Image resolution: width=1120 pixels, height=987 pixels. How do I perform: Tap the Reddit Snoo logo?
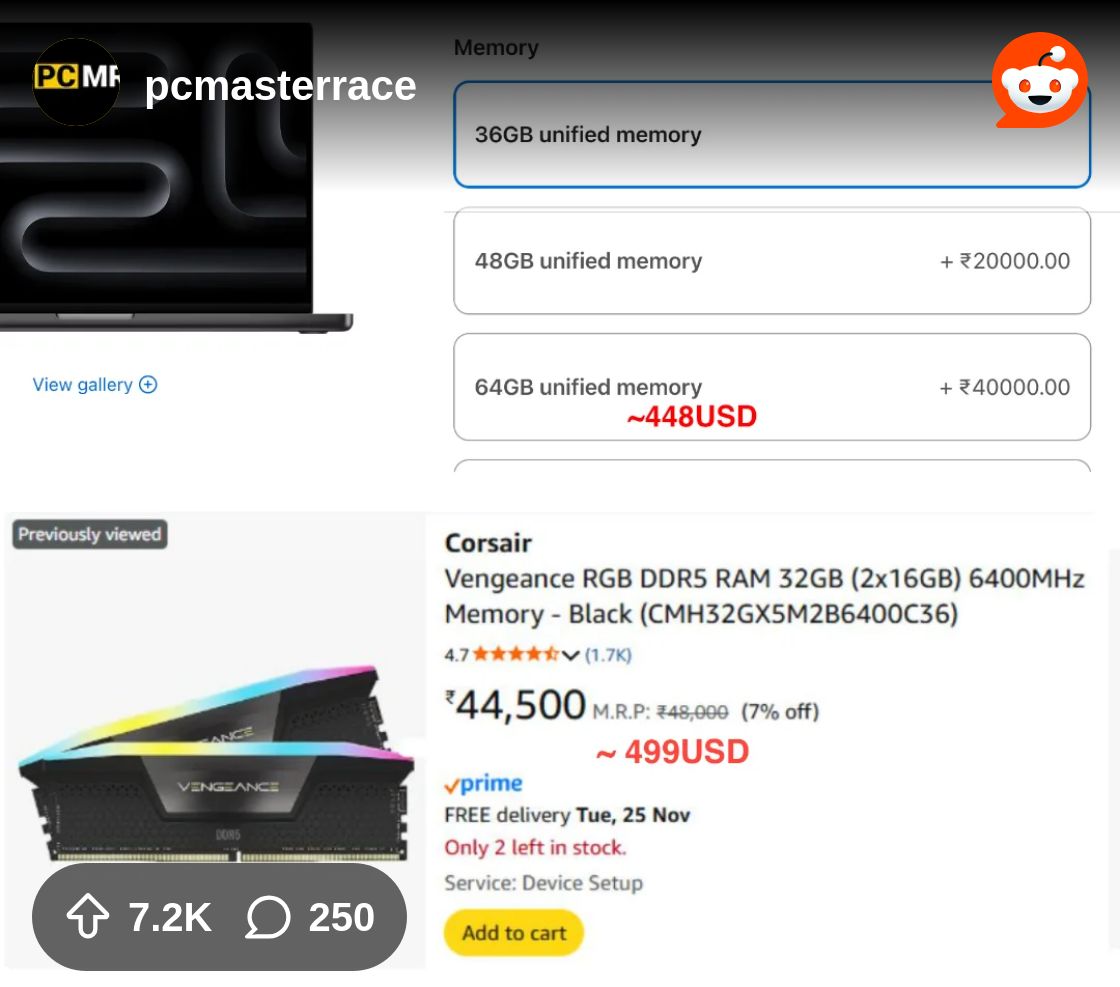pyautogui.click(x=1039, y=82)
